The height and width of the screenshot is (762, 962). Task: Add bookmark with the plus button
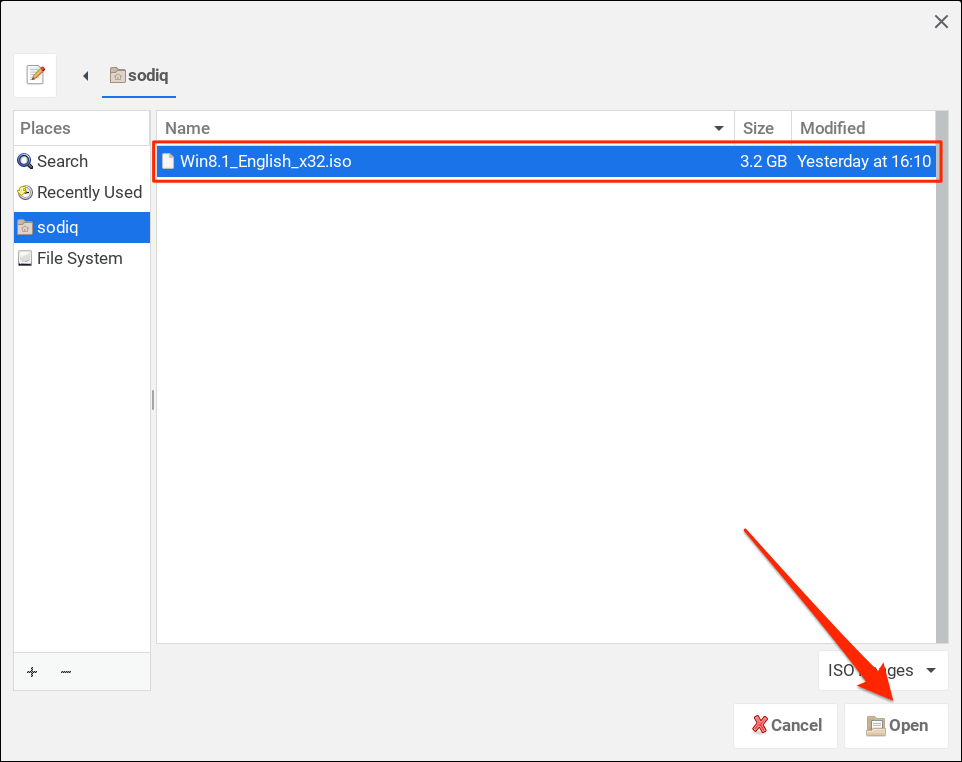32,672
